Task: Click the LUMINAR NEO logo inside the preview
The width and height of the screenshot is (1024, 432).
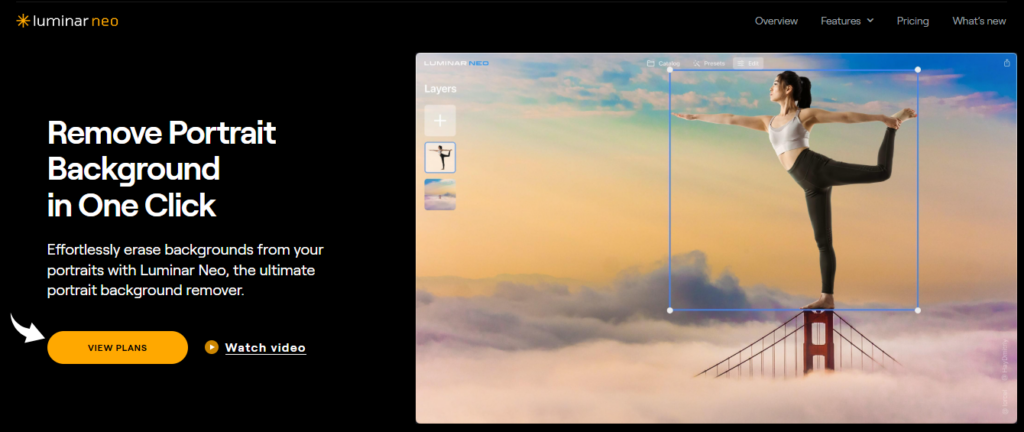Action: pos(456,63)
